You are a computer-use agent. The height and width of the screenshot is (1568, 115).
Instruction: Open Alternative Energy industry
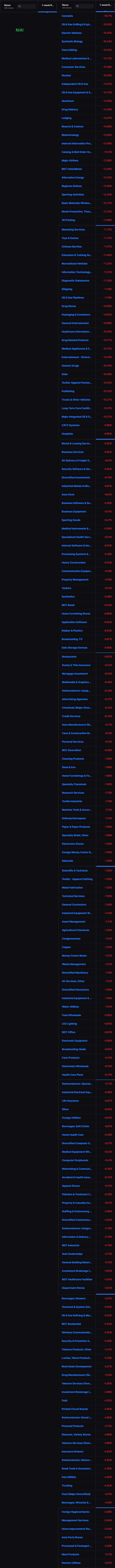point(73,178)
